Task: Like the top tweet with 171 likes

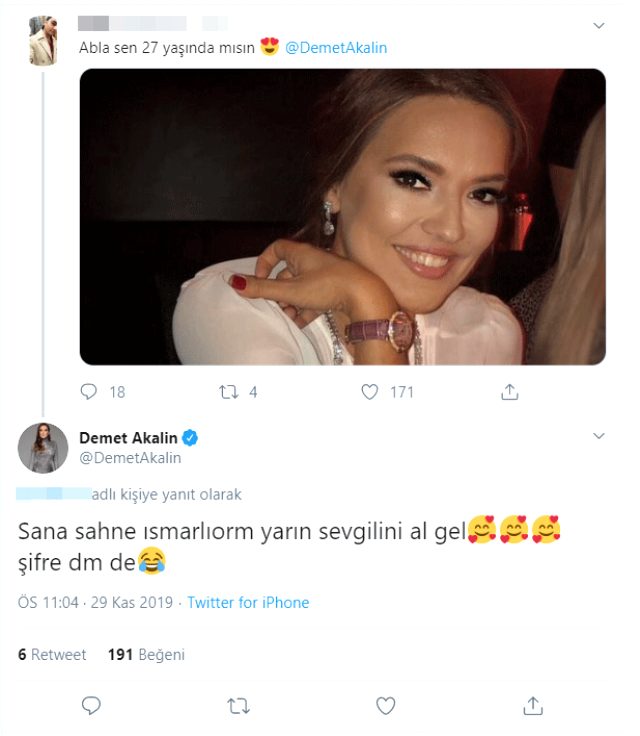Action: click(x=371, y=392)
